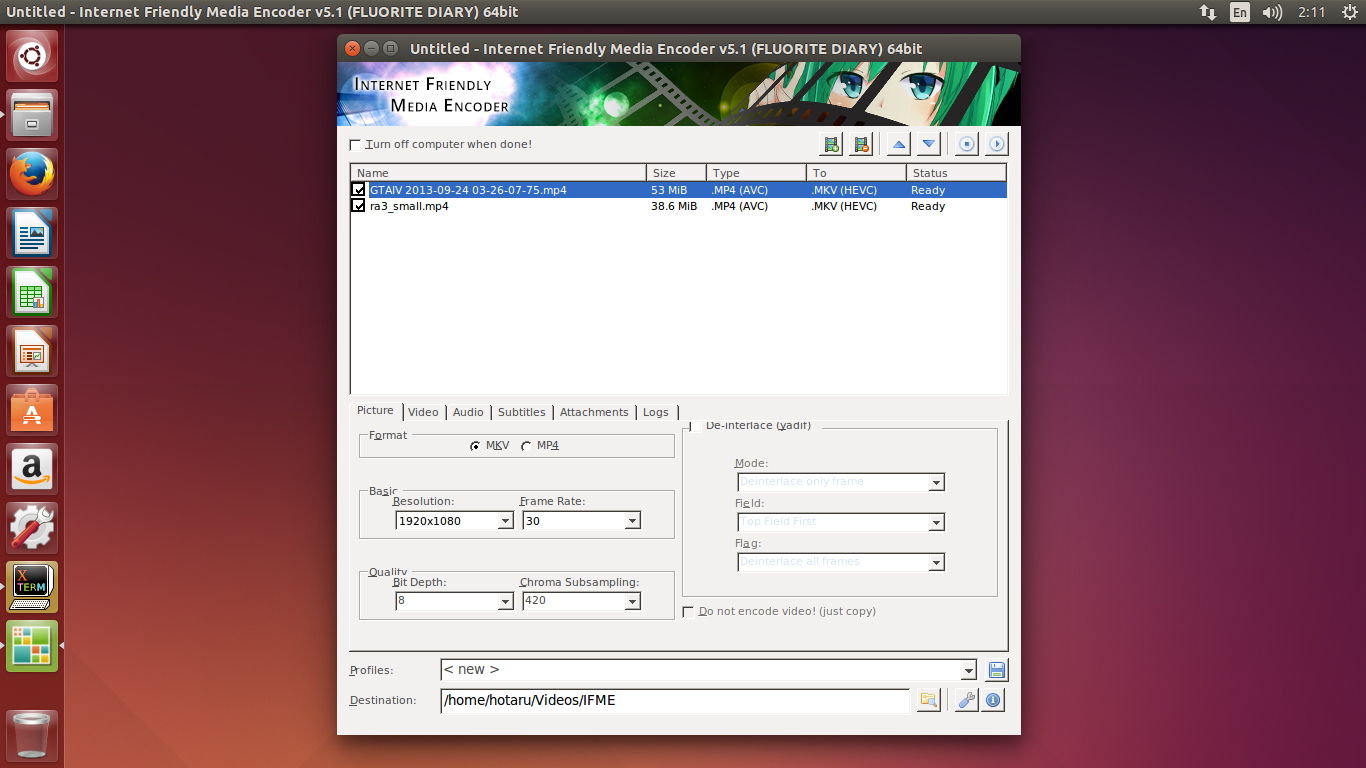
Task: Start encoding with the play button
Action: tap(996, 145)
